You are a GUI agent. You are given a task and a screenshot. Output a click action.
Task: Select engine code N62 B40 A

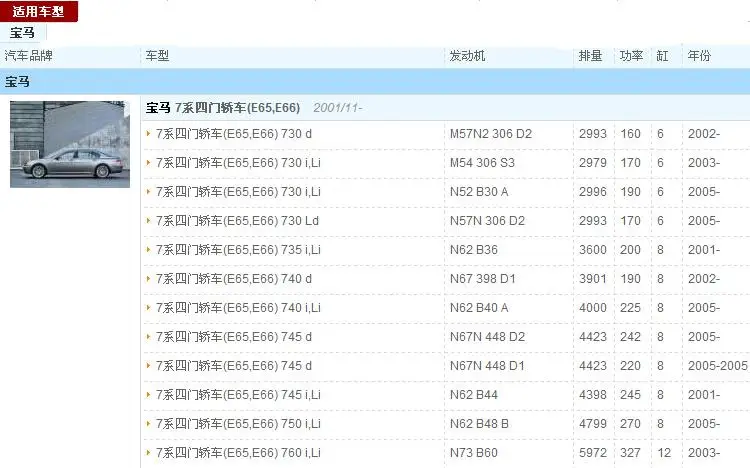[x=479, y=307]
